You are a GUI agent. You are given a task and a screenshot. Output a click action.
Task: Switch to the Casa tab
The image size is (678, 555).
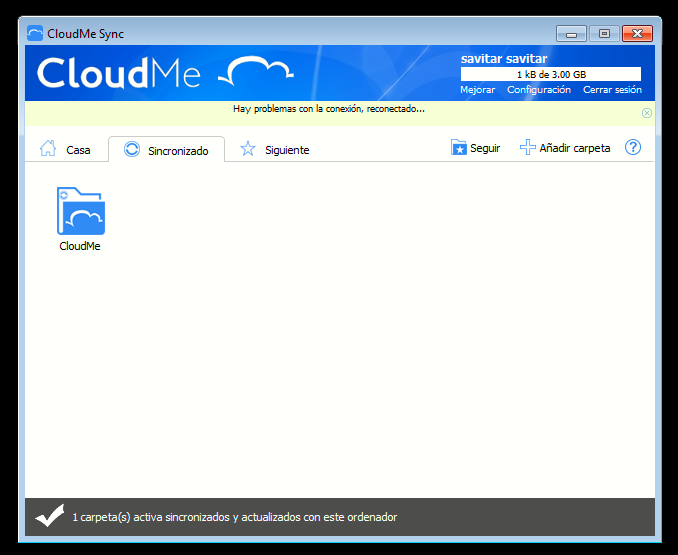pos(66,150)
